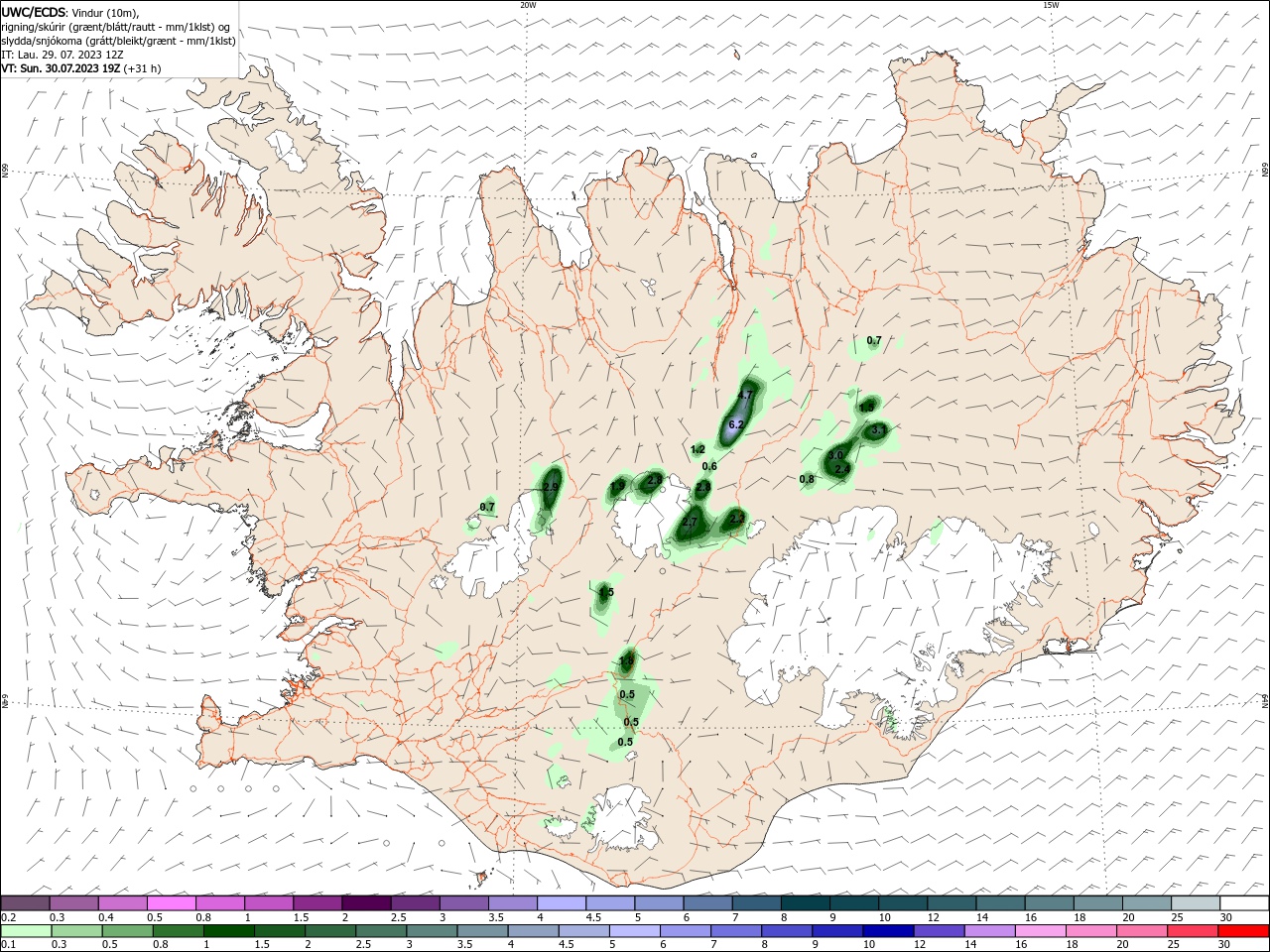The width and height of the screenshot is (1270, 952).
Task: Click the 2.7 precipitation value on the map
Action: 692,522
